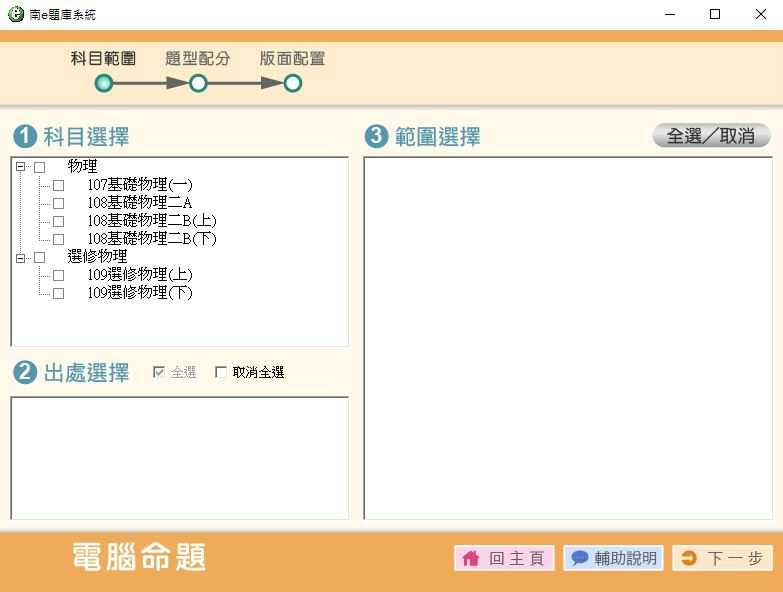The width and height of the screenshot is (783, 592).
Task: Click the 題型配分 step circle
Action: pos(198,83)
